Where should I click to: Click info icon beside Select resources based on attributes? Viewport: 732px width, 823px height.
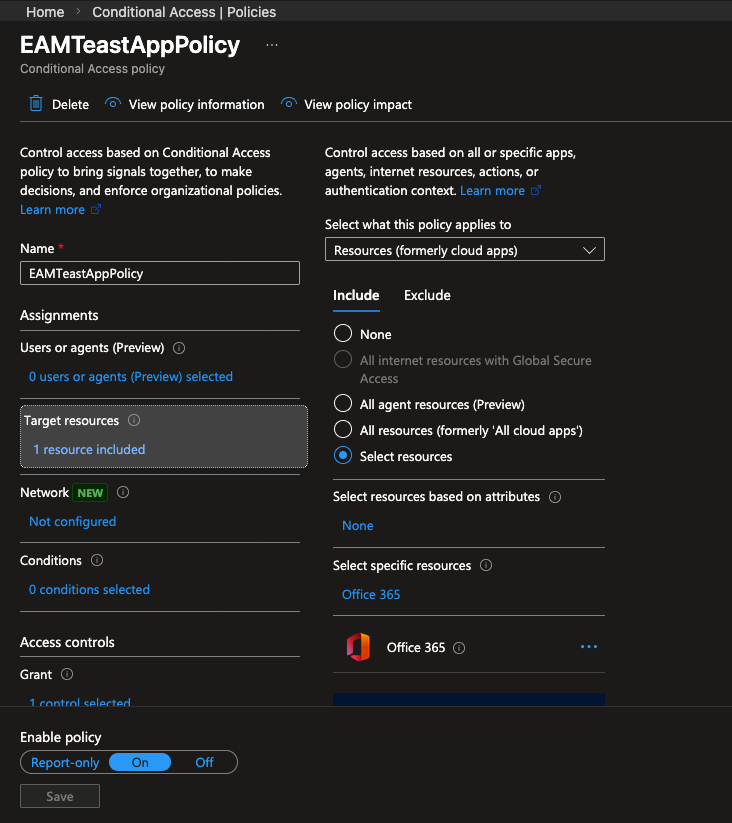click(555, 497)
